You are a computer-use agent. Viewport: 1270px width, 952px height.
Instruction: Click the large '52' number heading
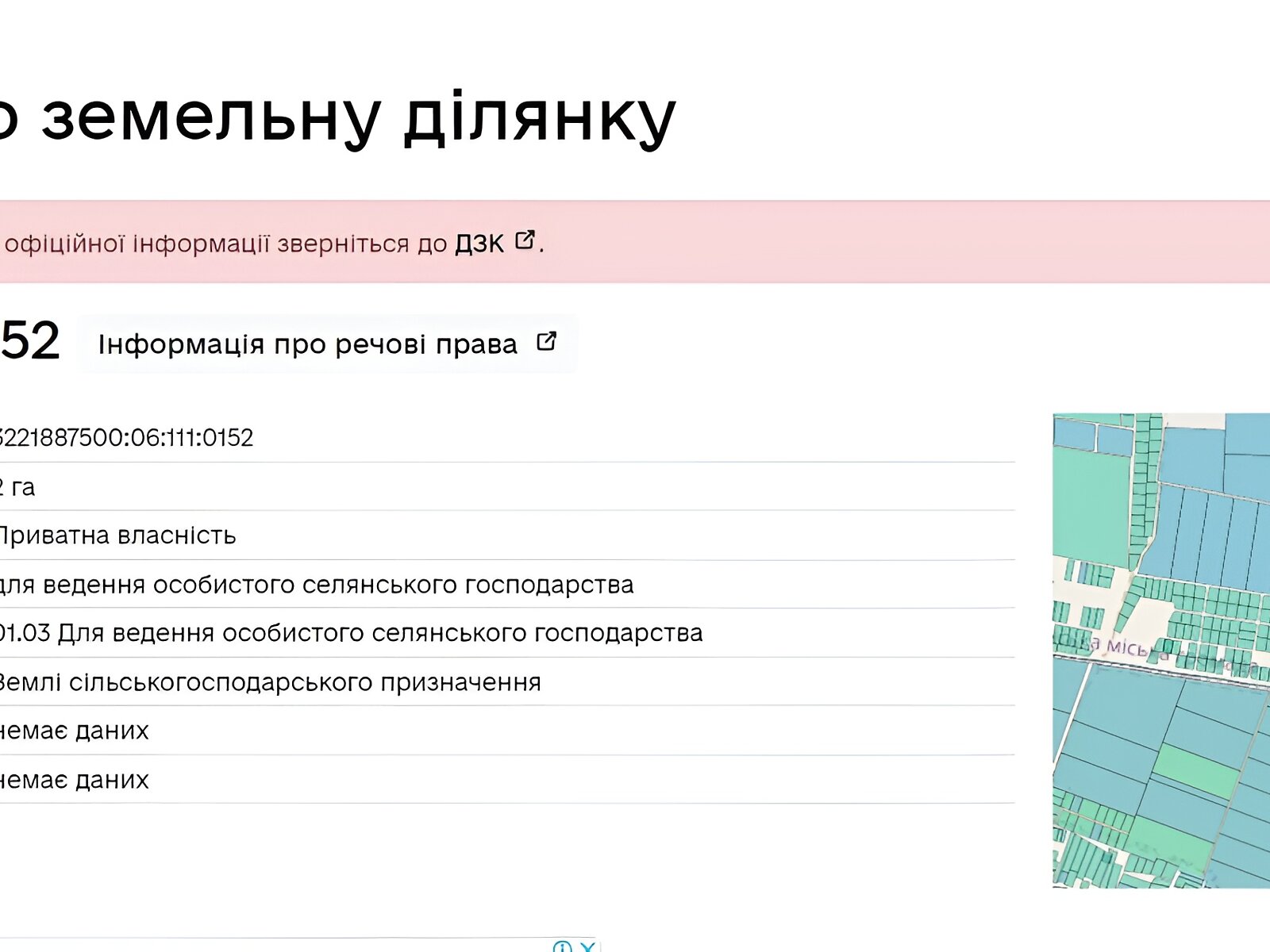coord(30,341)
